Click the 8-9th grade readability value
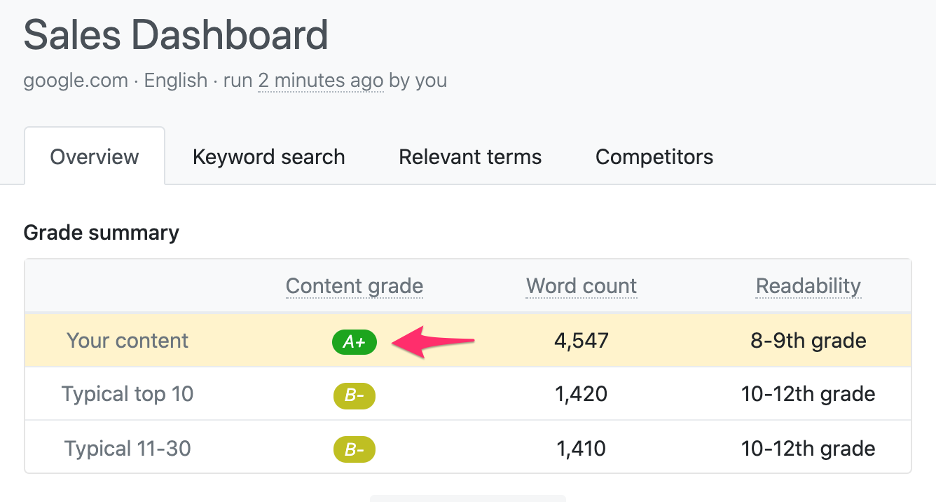The image size is (936, 502). (x=808, y=341)
